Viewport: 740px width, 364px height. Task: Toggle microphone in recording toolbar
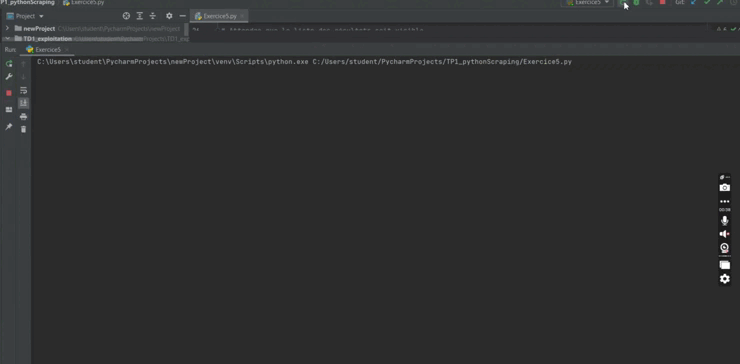click(724, 220)
